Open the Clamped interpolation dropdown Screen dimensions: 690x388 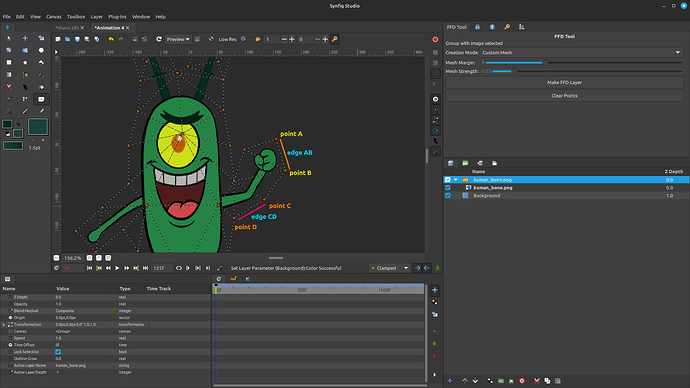tap(390, 268)
